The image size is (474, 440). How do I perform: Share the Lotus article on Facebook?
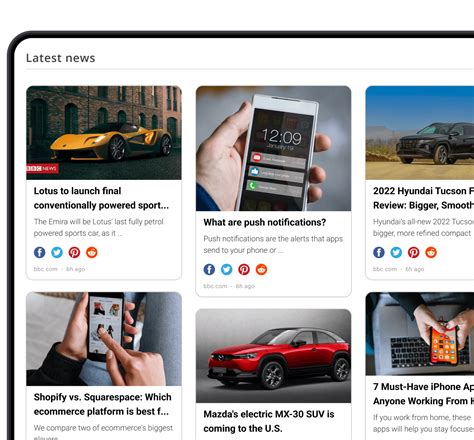[40, 252]
